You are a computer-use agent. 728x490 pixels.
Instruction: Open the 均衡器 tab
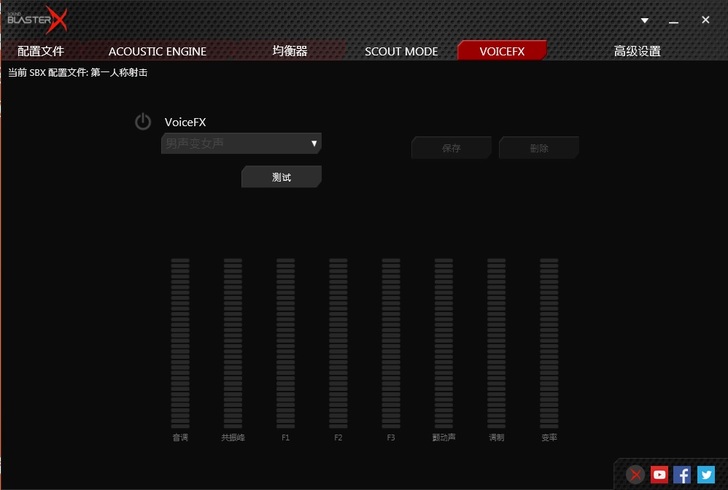point(290,51)
